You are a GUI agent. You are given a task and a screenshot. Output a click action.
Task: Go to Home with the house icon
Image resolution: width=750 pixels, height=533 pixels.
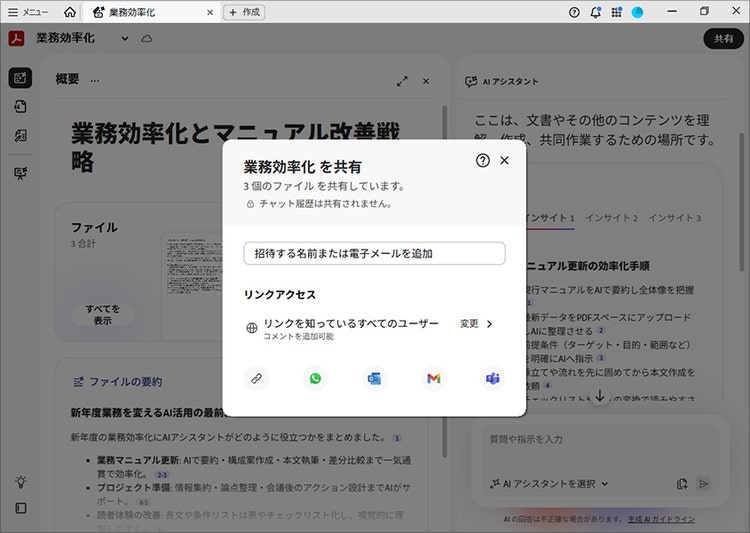[x=70, y=12]
